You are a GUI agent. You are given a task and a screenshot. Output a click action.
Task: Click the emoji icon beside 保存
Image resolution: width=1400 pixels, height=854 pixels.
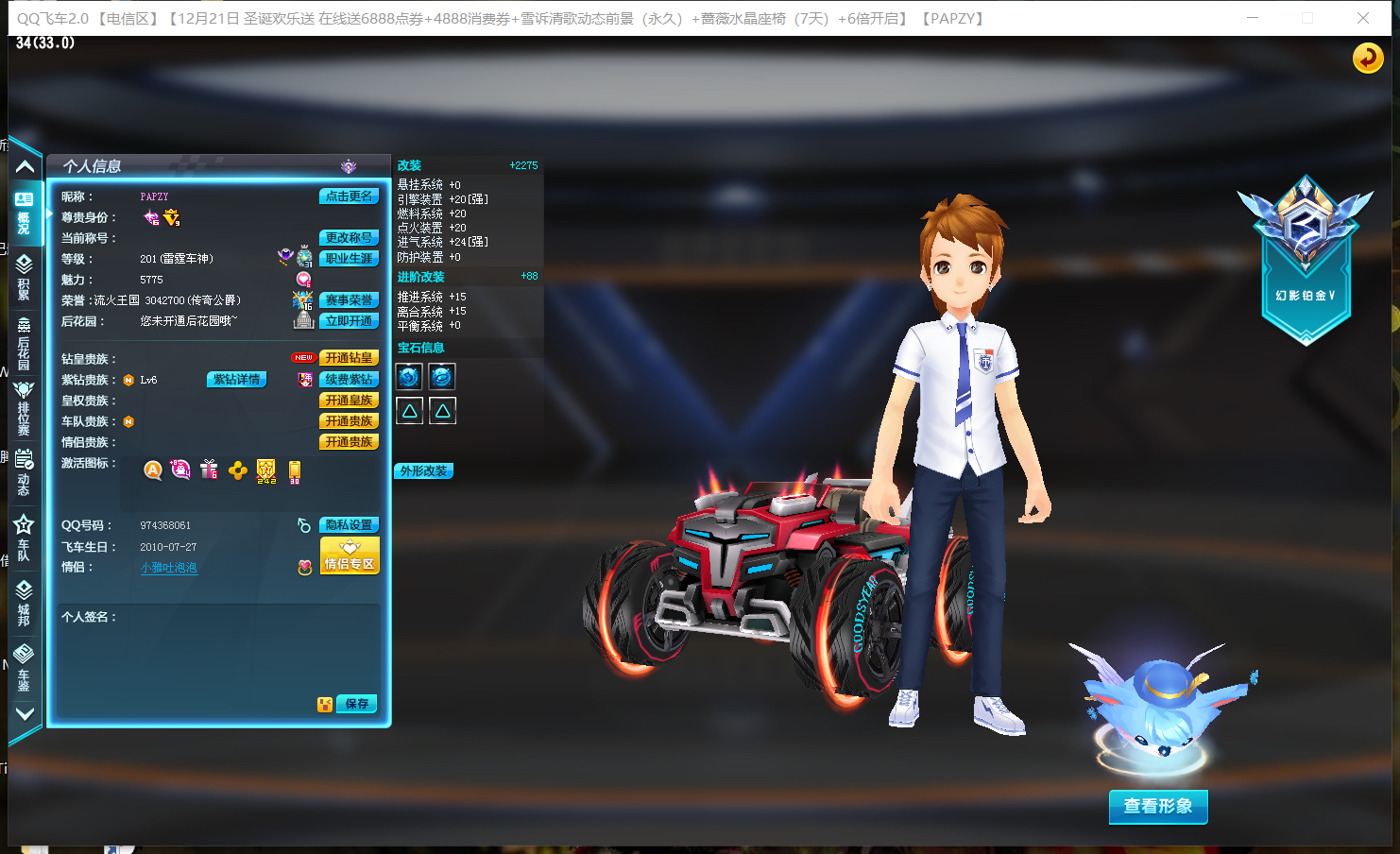(x=325, y=704)
